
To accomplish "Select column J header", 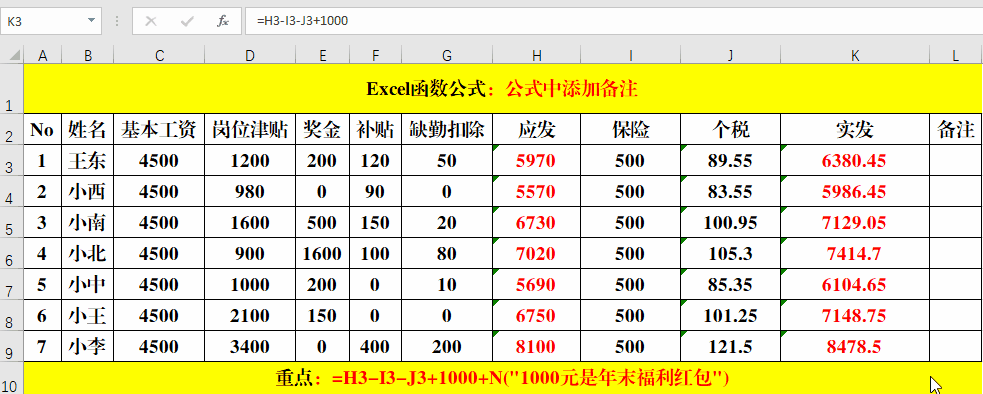I will (x=730, y=56).
